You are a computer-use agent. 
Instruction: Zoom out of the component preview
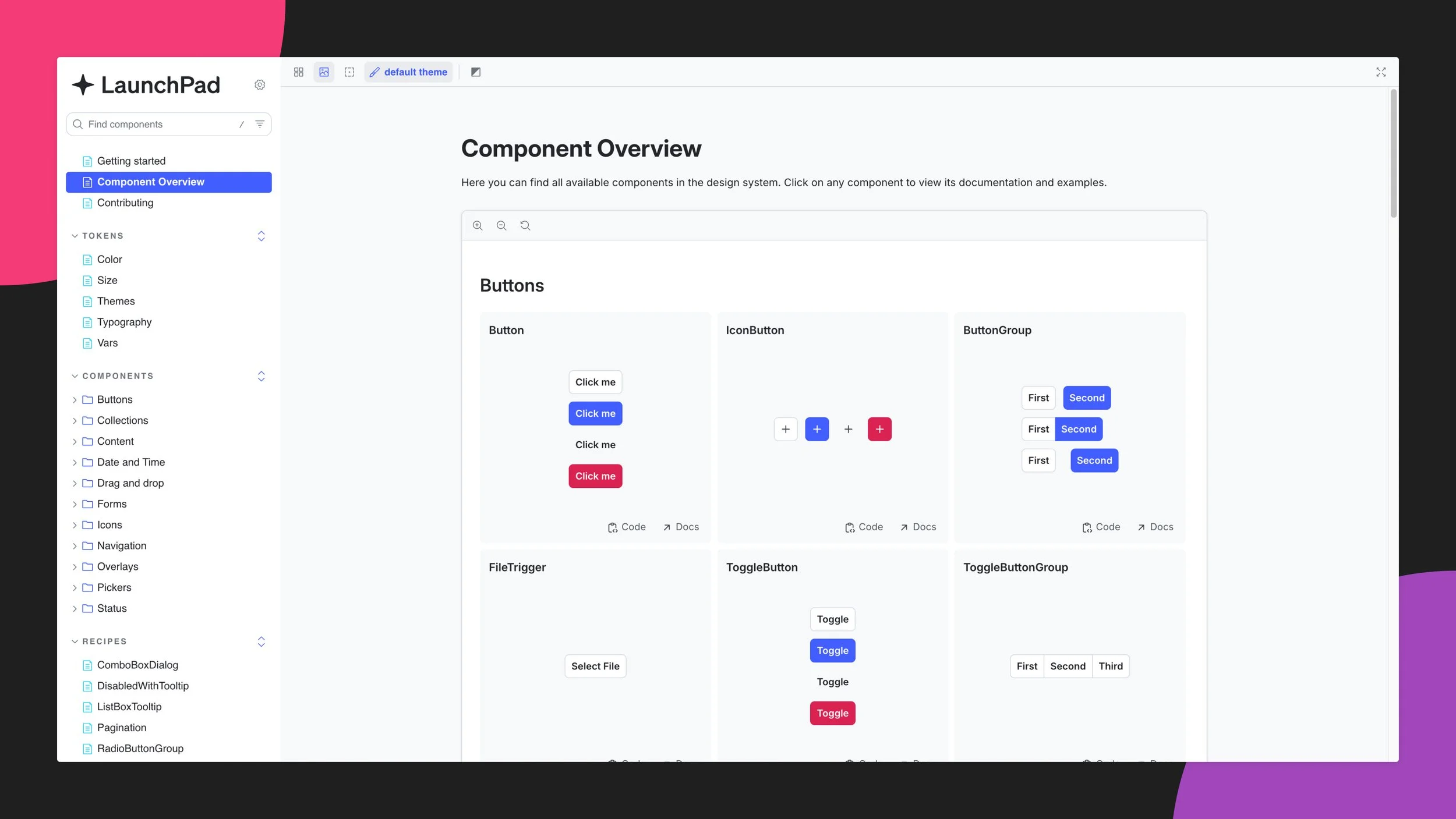click(x=501, y=225)
